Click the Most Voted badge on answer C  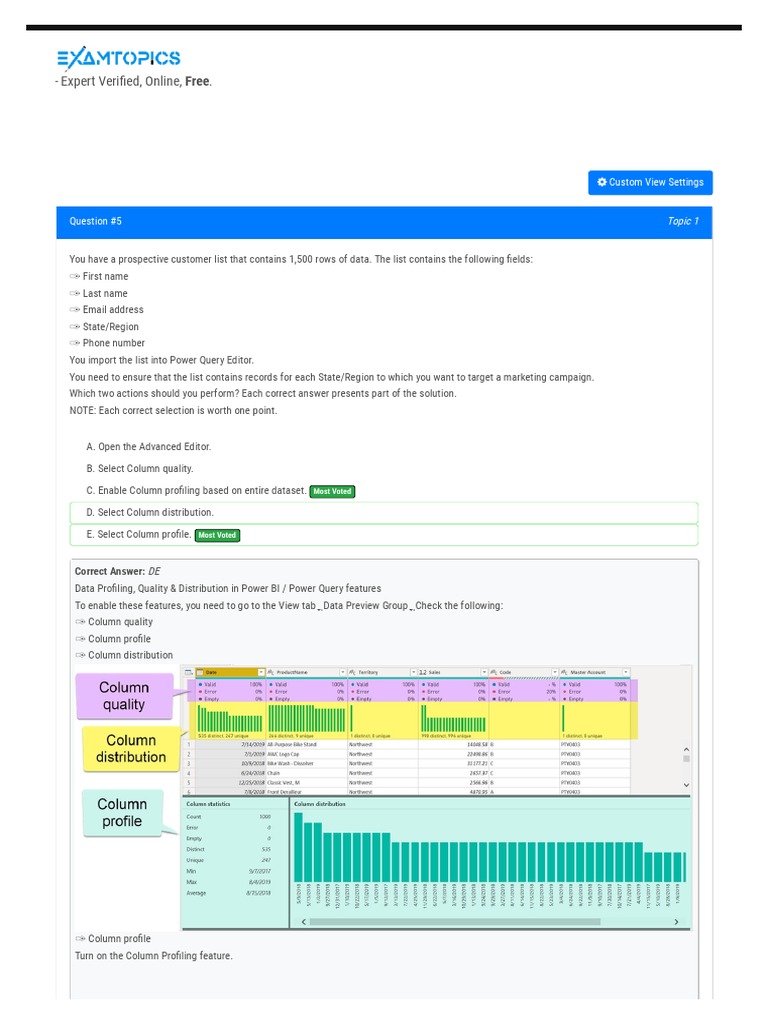tap(332, 492)
